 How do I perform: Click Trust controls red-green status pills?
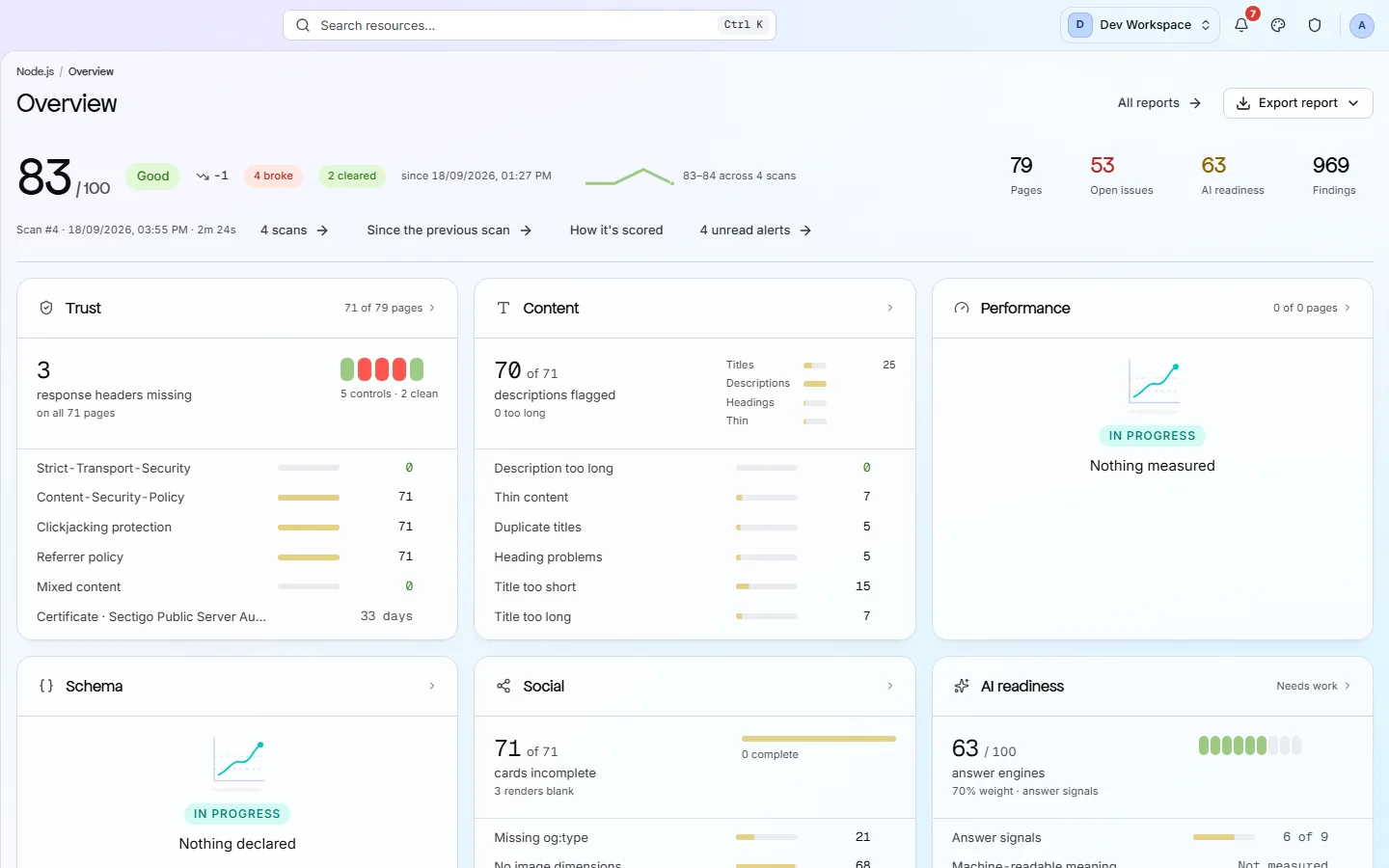382,369
